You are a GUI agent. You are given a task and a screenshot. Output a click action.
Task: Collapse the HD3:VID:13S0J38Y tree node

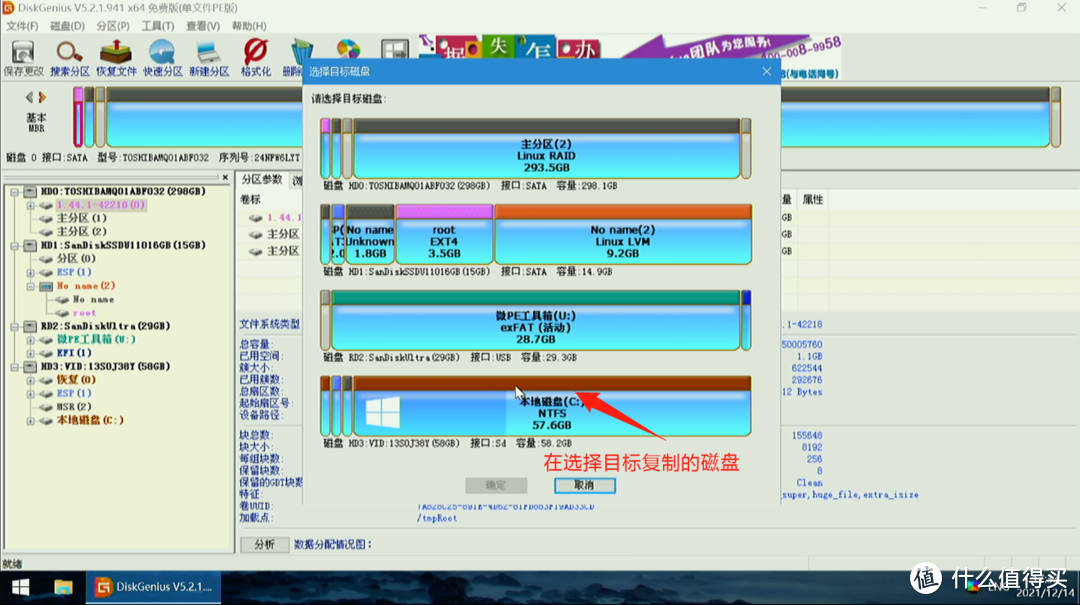[x=14, y=367]
